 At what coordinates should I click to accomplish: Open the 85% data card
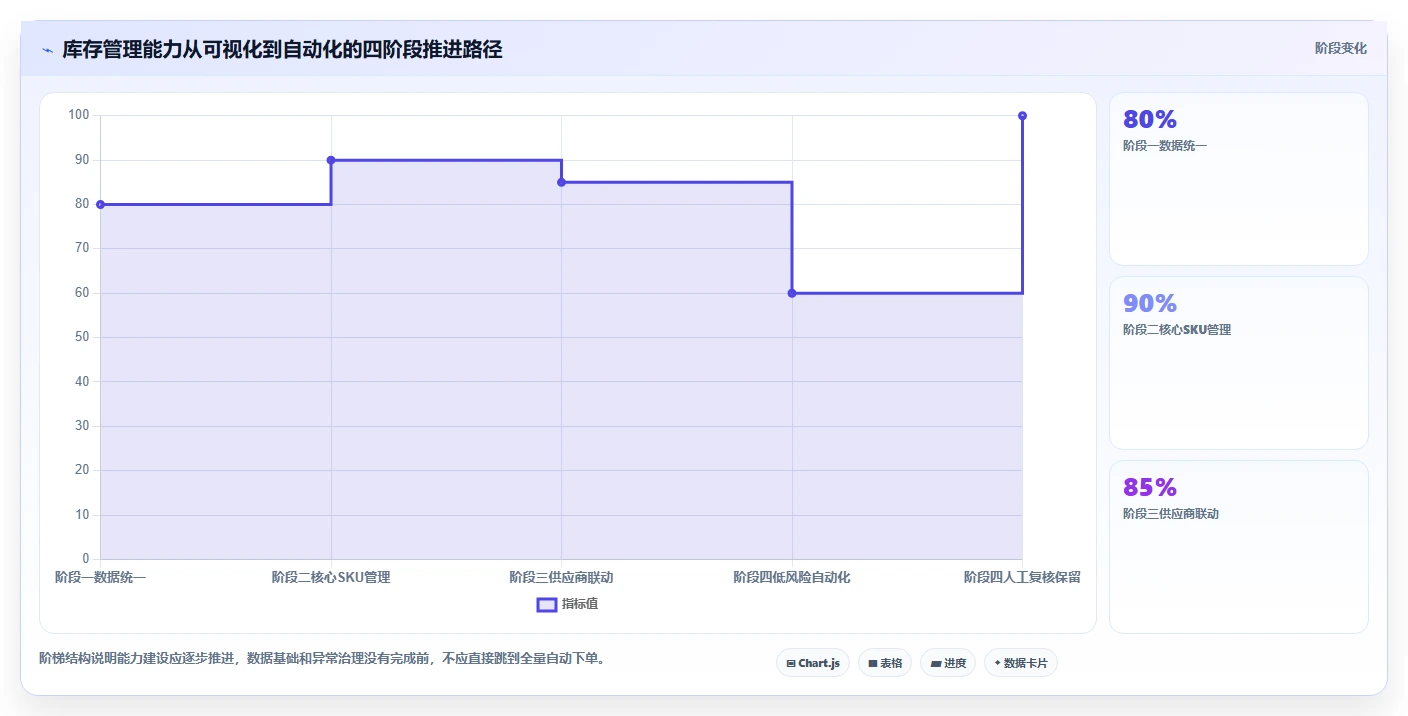(1239, 547)
